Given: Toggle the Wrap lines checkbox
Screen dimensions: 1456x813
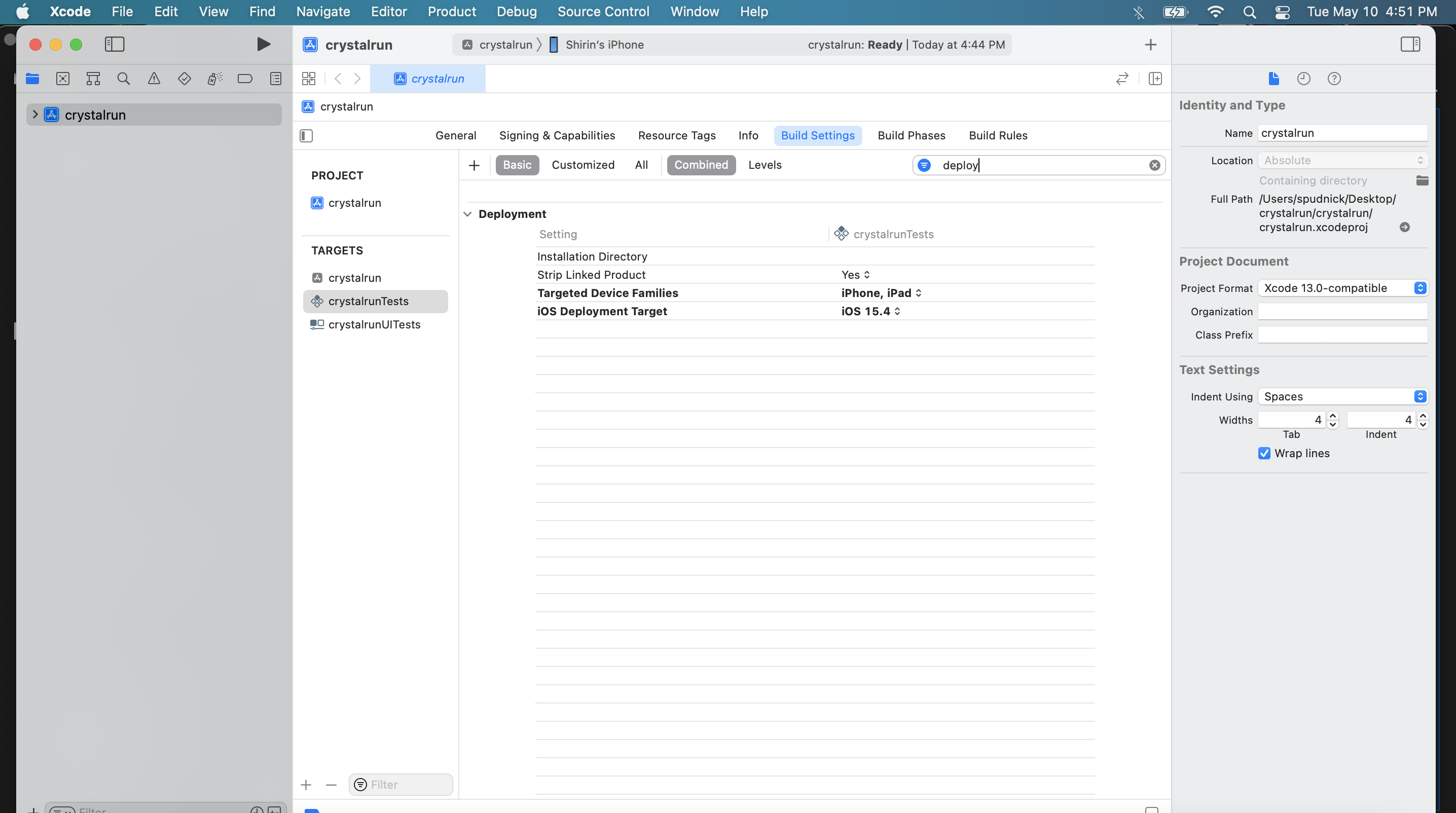Looking at the screenshot, I should [x=1264, y=453].
